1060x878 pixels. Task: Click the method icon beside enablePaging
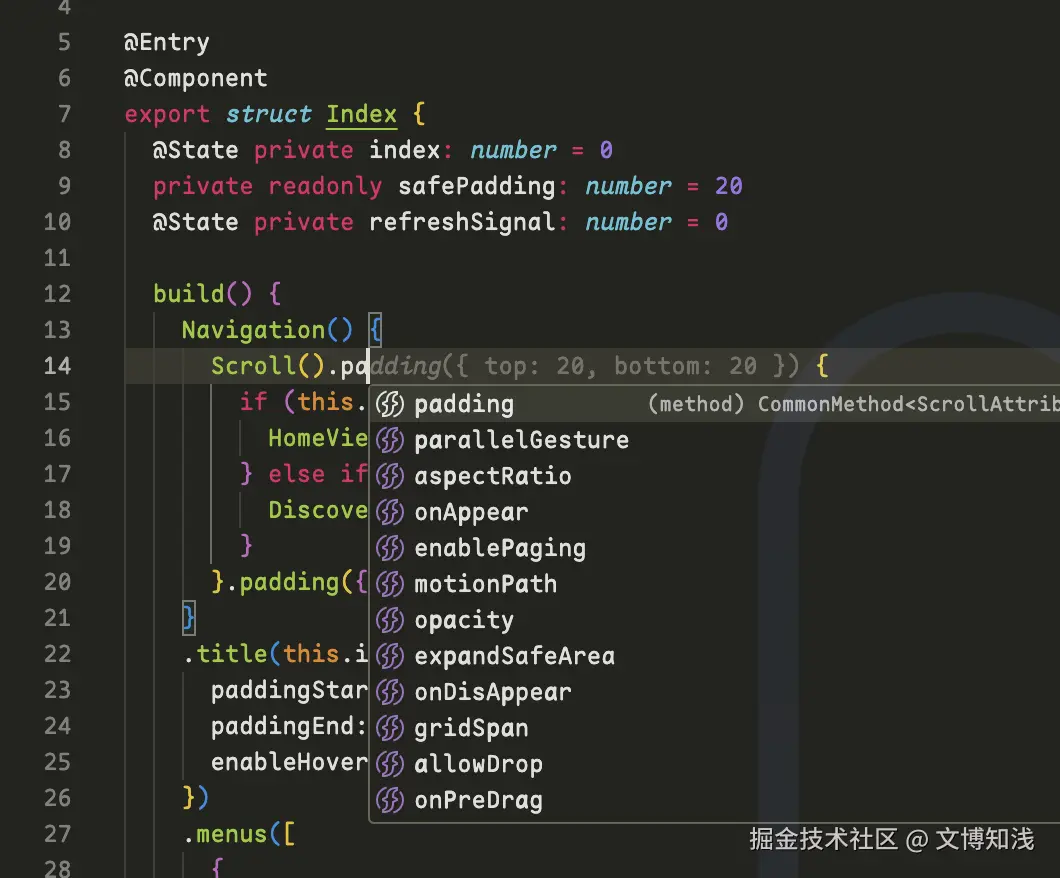tap(390, 548)
